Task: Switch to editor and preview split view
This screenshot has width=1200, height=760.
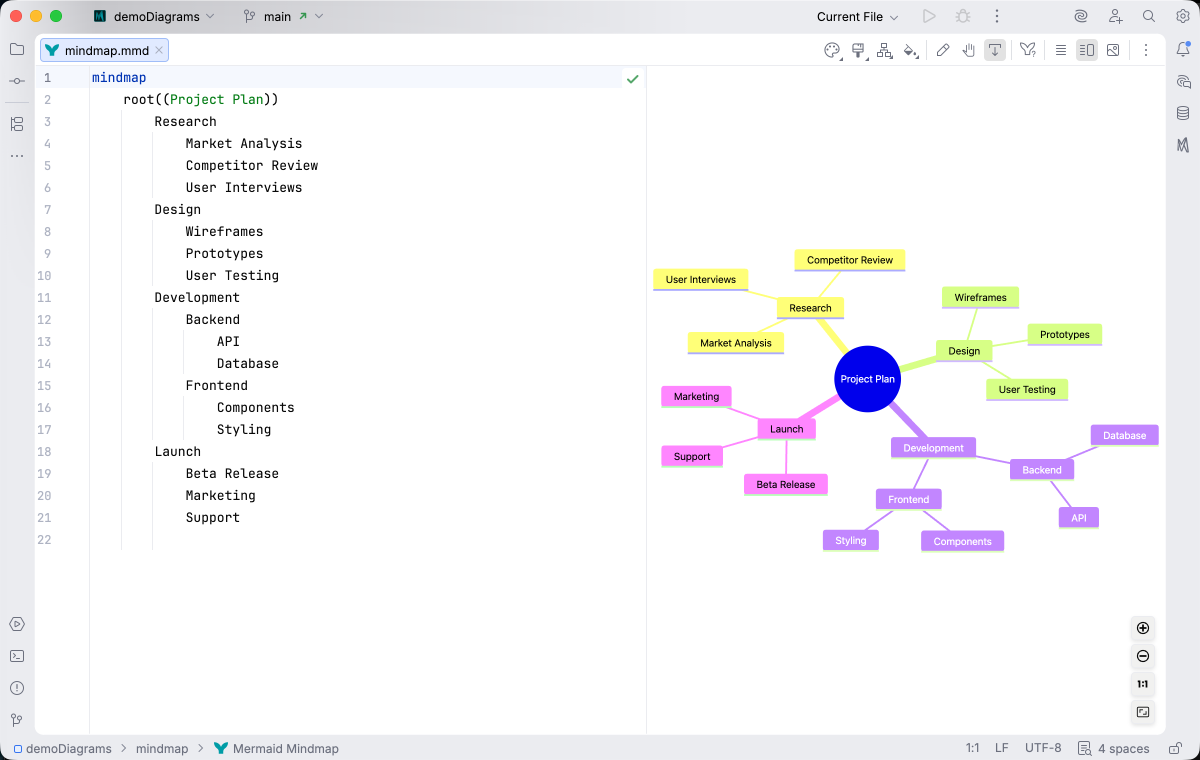Action: (x=1087, y=50)
